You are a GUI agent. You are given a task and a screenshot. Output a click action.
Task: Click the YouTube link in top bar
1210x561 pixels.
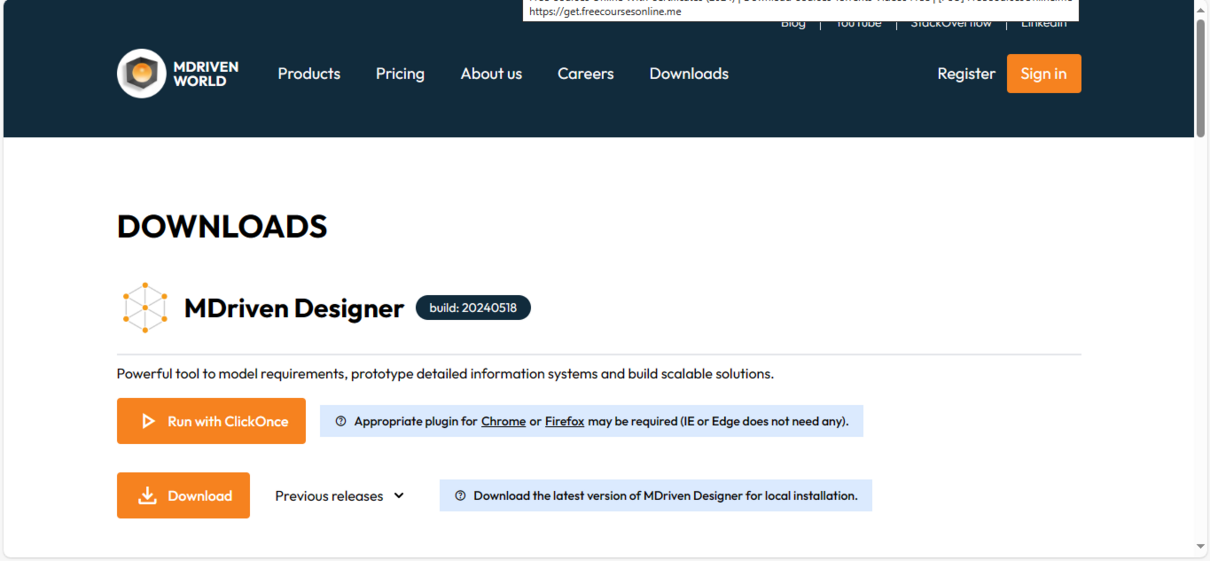859,23
